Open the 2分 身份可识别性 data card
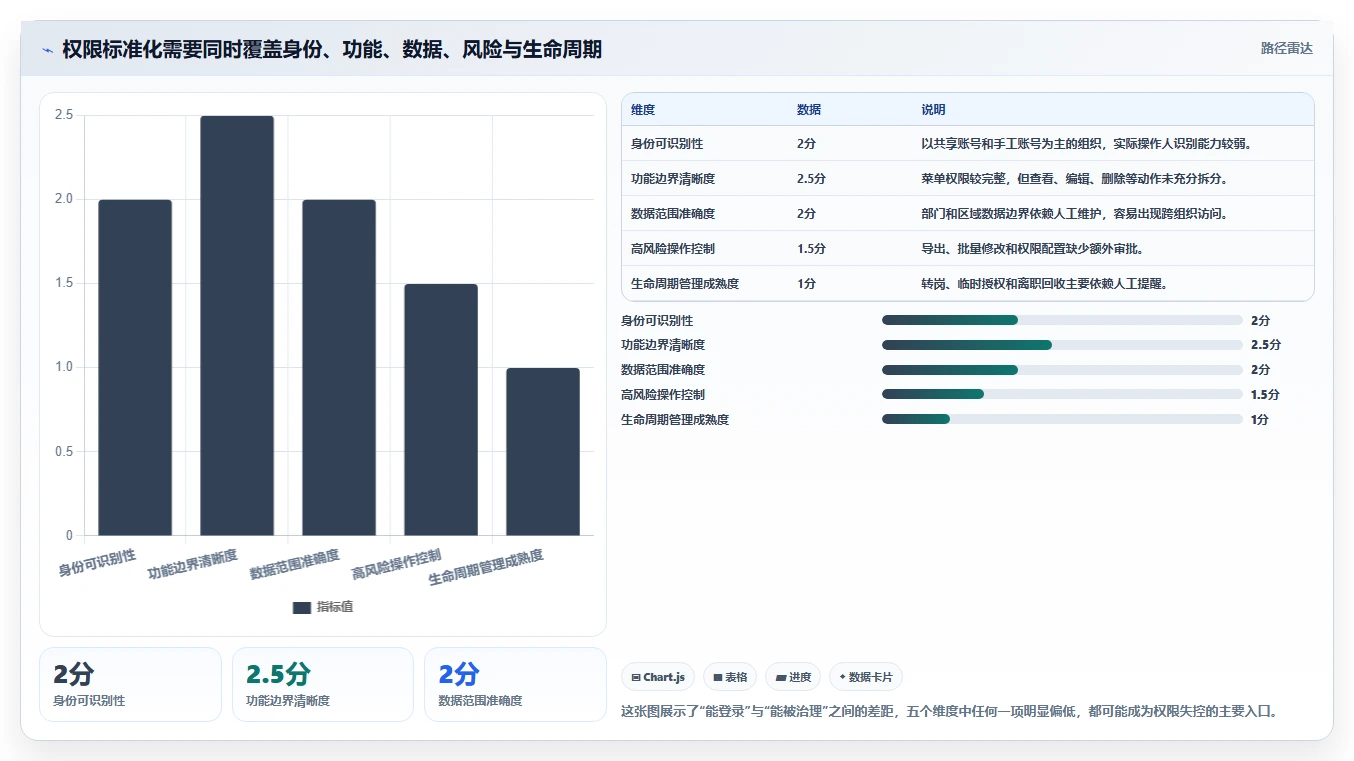 [x=130, y=684]
